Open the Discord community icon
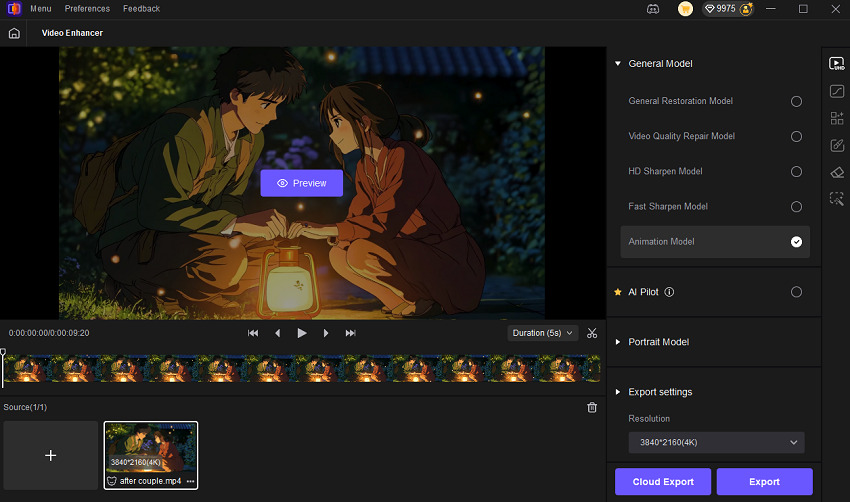Image resolution: width=850 pixels, height=502 pixels. [653, 9]
